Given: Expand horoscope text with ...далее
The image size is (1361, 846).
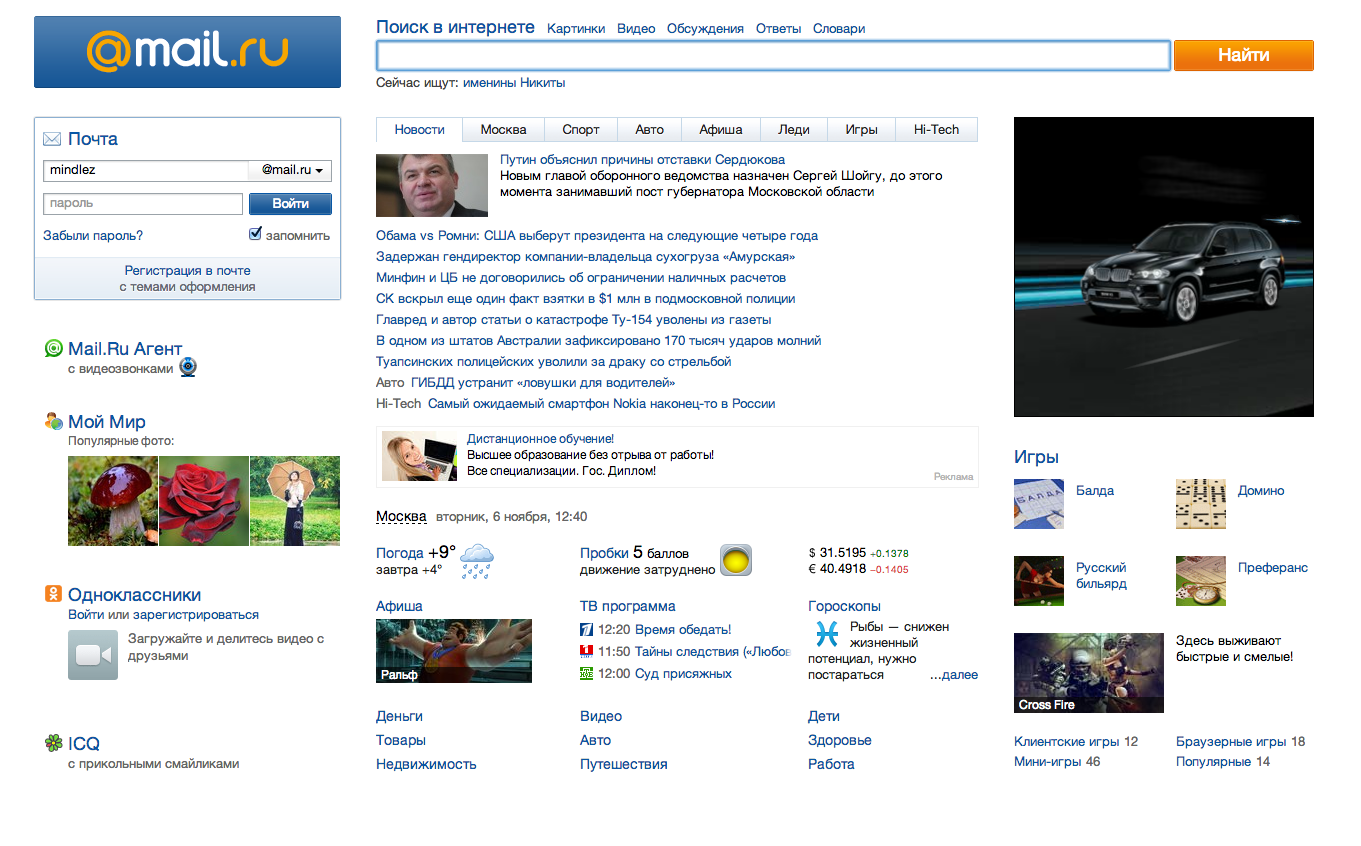Looking at the screenshot, I should (x=953, y=675).
